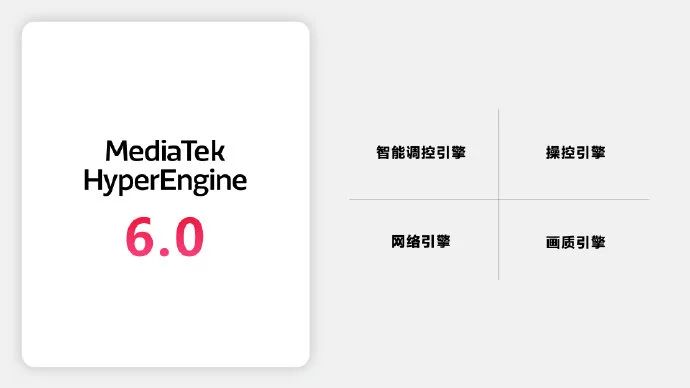The width and height of the screenshot is (690, 388).
Task: Click the red digit 0
Action: (x=189, y=237)
